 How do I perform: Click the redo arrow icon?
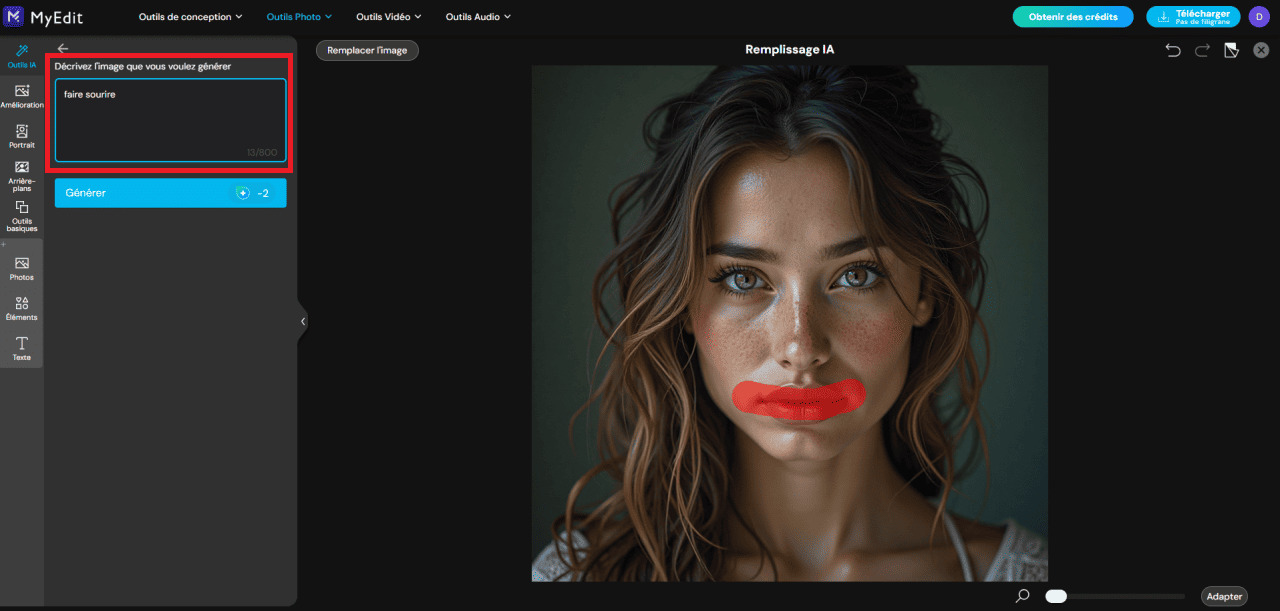coord(1202,49)
